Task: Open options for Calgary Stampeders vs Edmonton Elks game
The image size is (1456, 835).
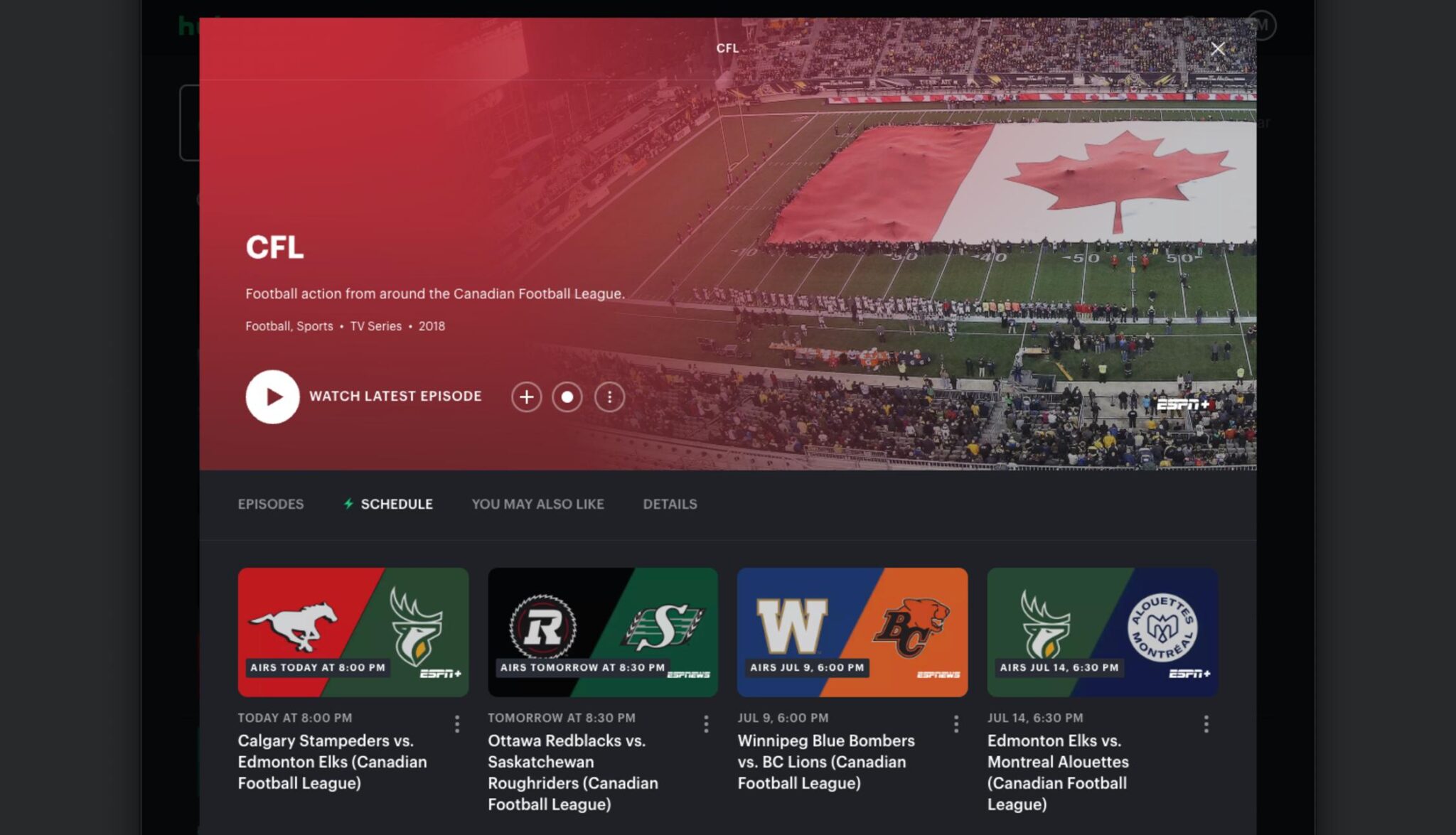Action: coord(456,724)
